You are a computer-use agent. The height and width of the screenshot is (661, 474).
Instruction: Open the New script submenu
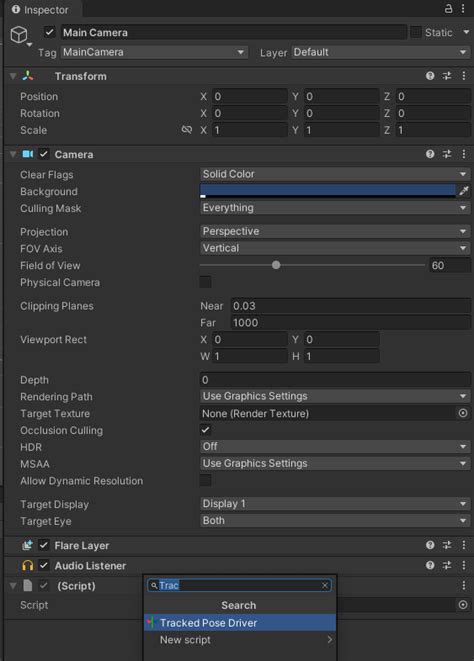tap(240, 640)
